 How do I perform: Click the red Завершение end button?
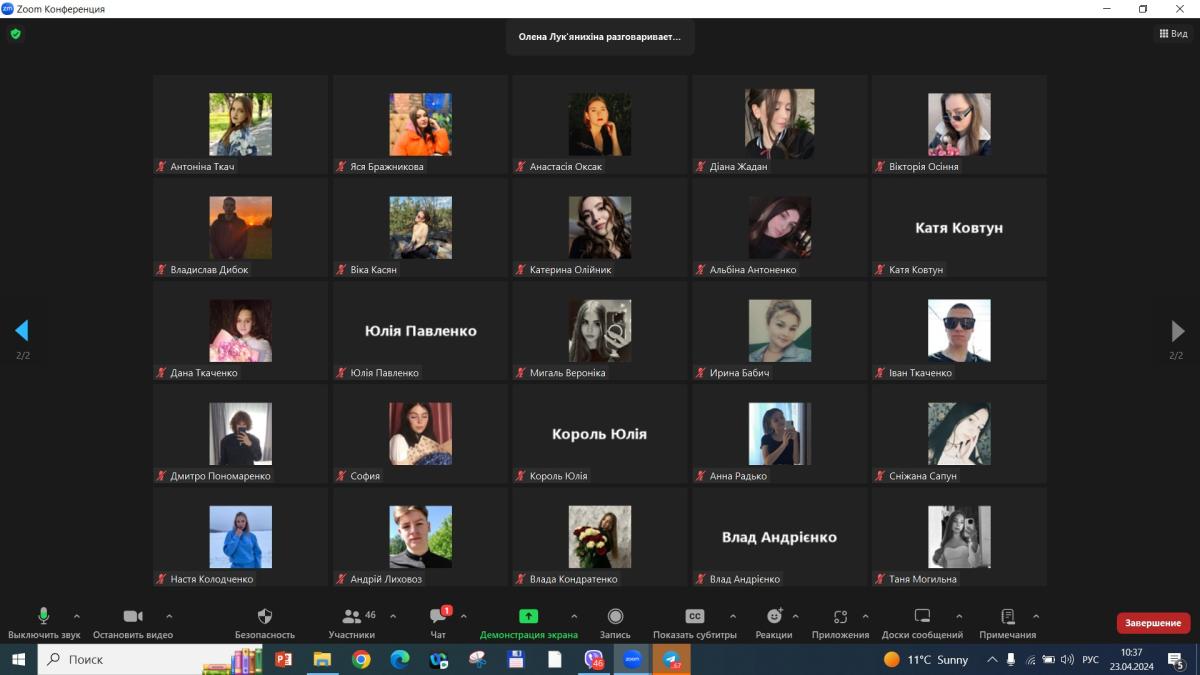(x=1153, y=623)
